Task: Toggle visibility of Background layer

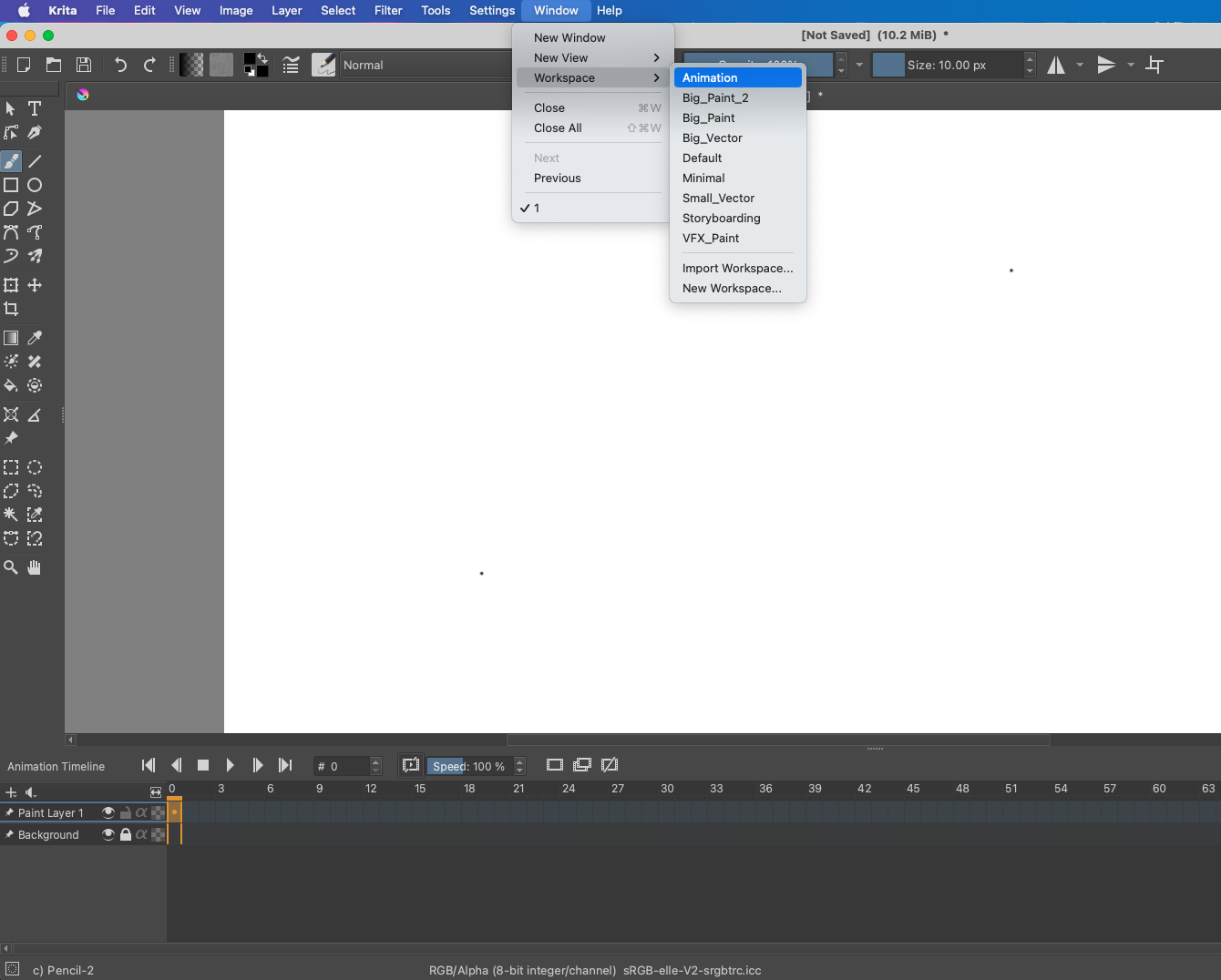Action: point(108,834)
